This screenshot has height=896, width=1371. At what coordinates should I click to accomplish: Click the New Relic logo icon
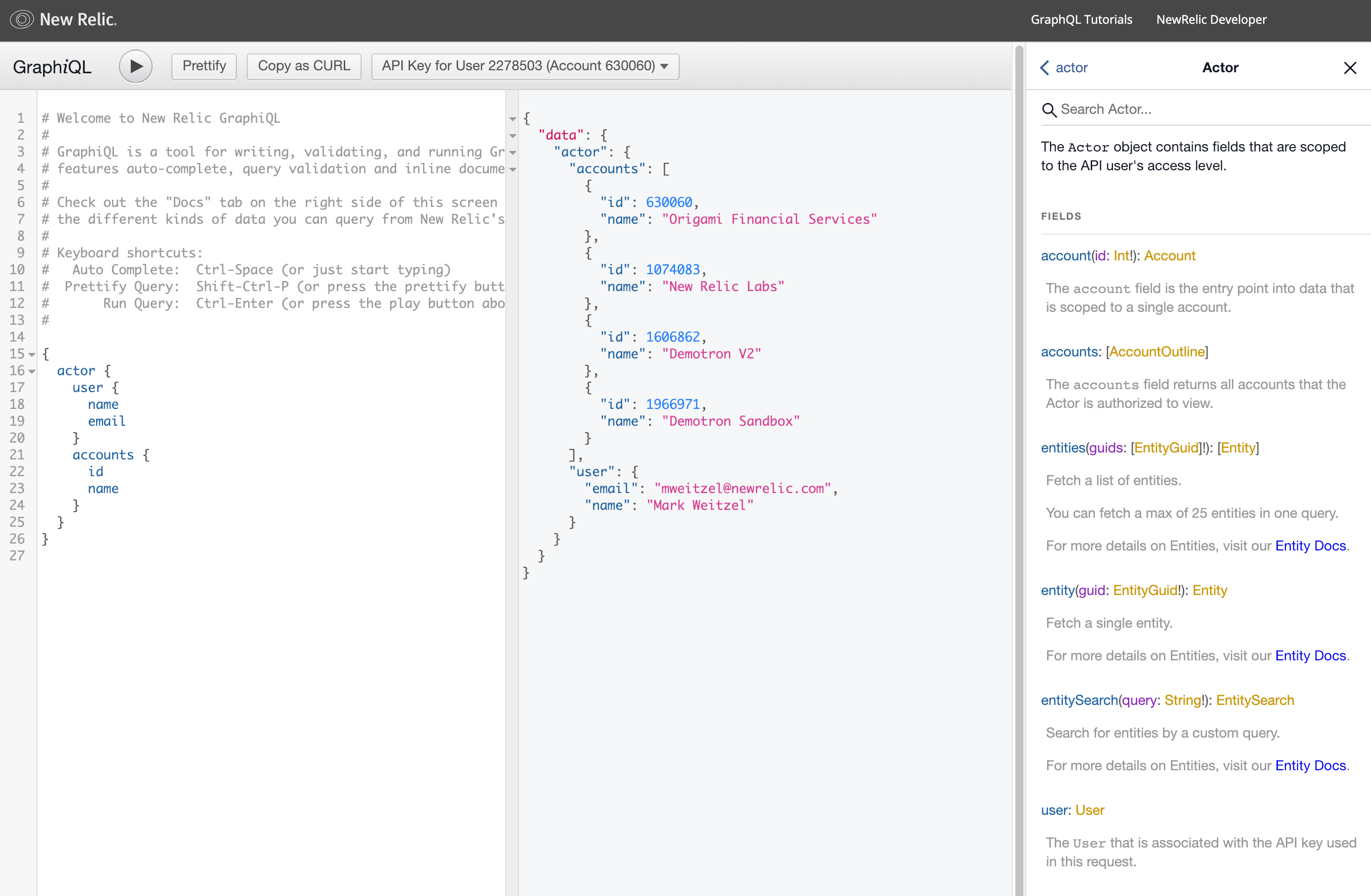(22, 20)
